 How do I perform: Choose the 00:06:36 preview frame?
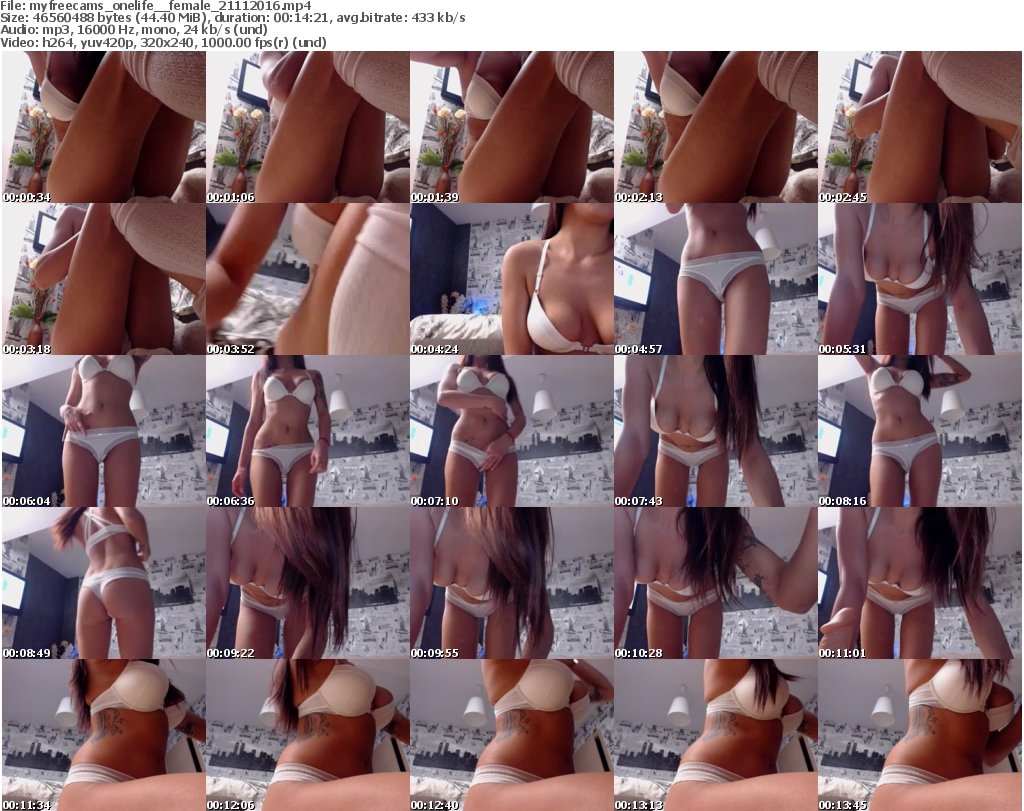pyautogui.click(x=308, y=432)
